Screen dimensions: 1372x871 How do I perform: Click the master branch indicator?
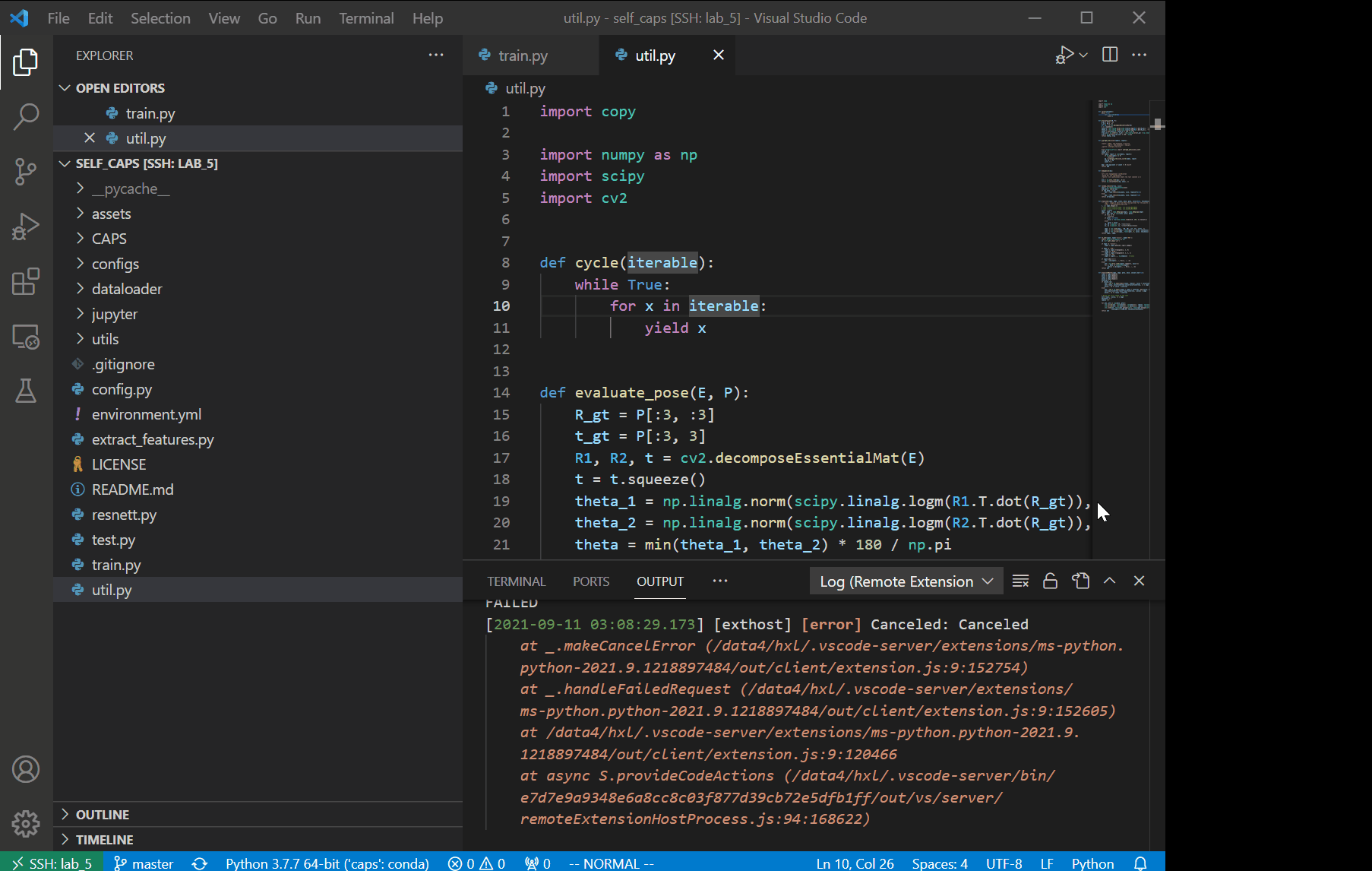point(143,863)
